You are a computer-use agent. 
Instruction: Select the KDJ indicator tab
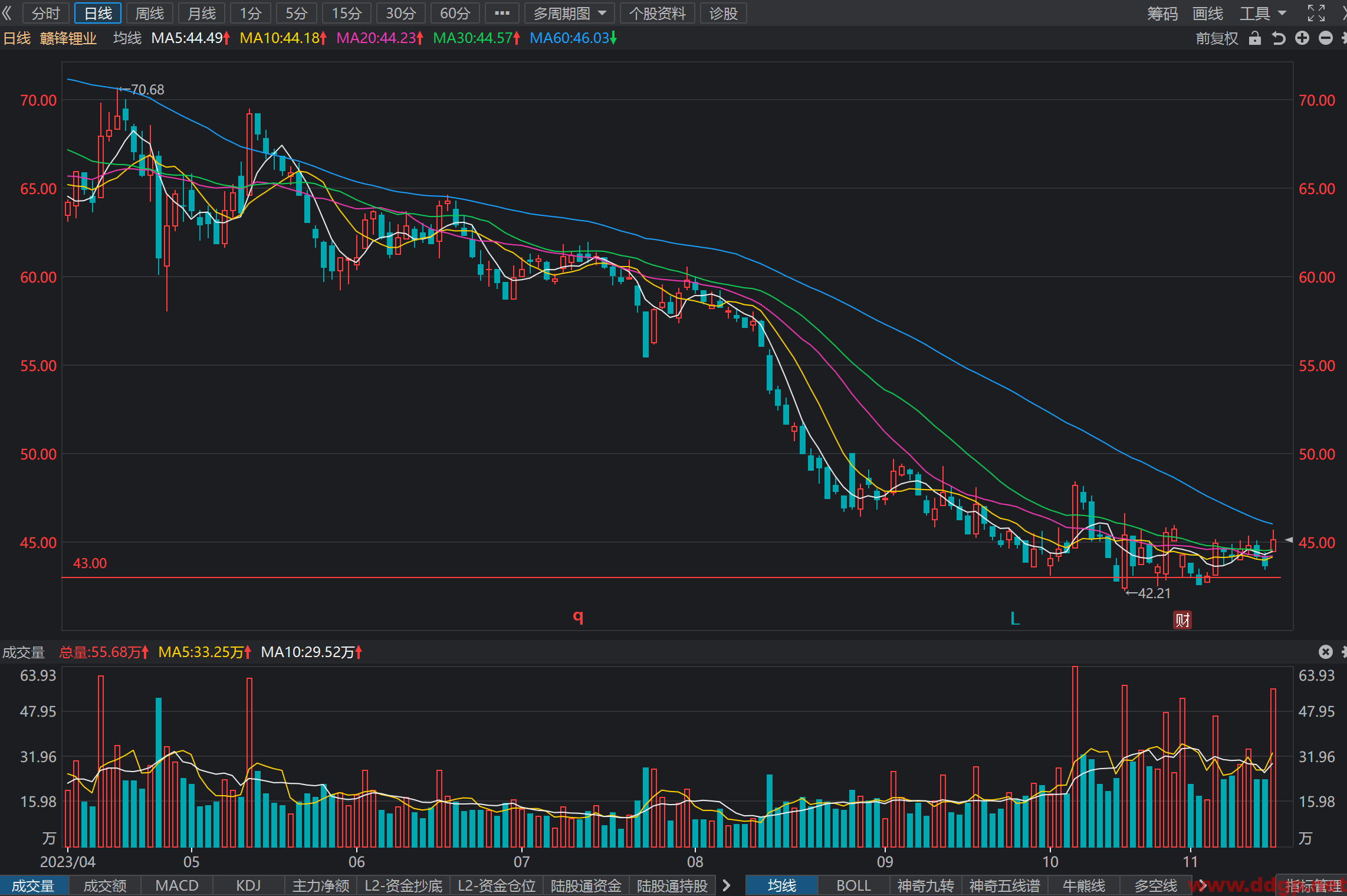click(x=248, y=886)
